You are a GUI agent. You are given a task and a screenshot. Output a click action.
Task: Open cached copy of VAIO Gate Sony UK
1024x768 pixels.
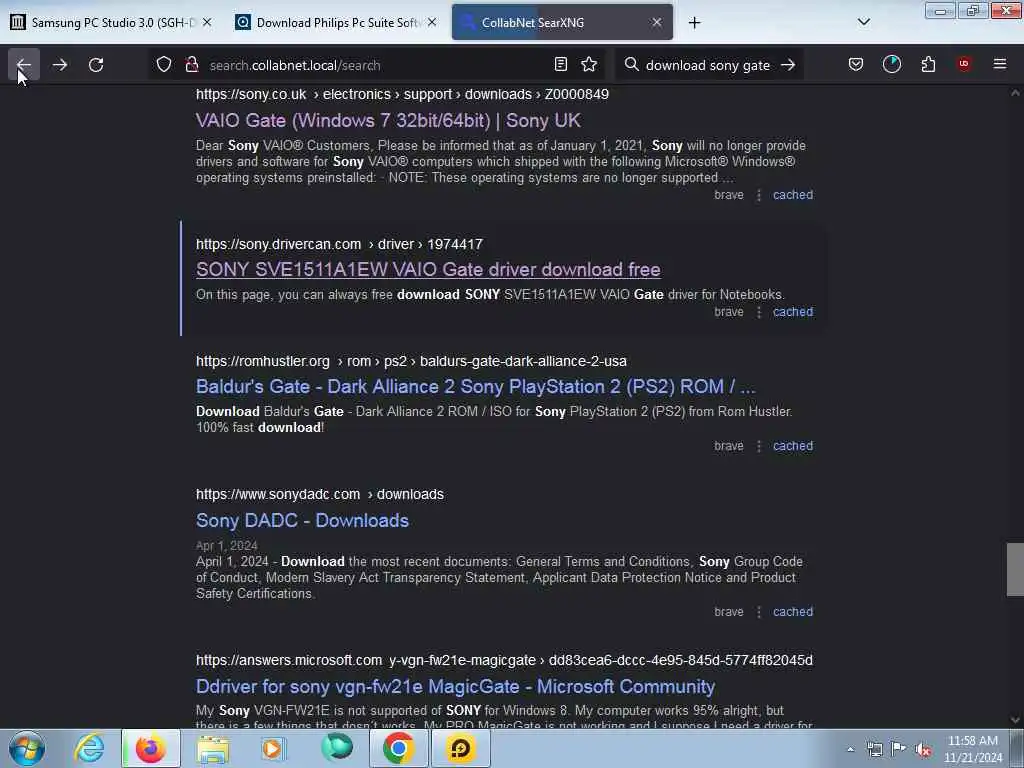click(x=793, y=195)
